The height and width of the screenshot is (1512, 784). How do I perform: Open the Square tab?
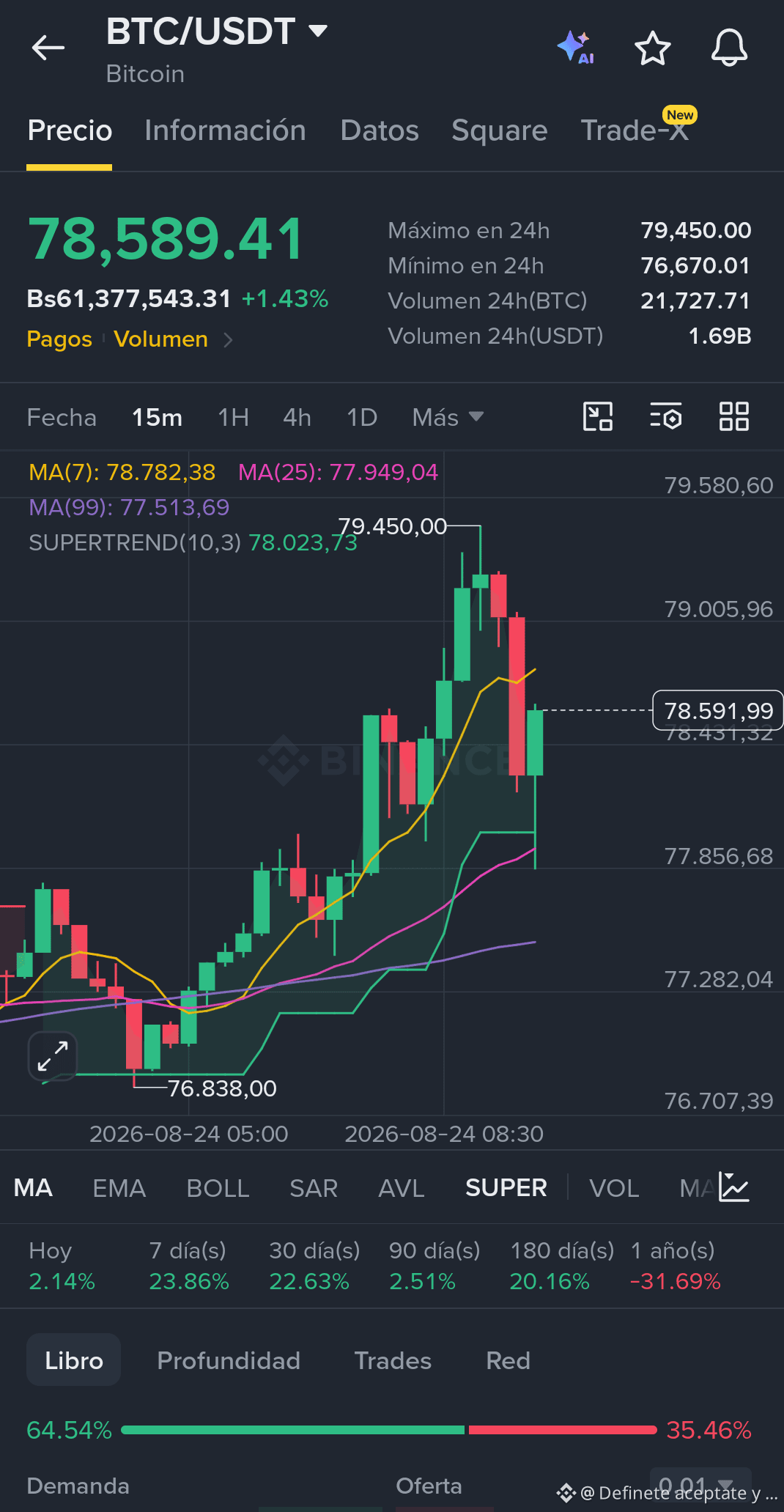click(x=500, y=130)
